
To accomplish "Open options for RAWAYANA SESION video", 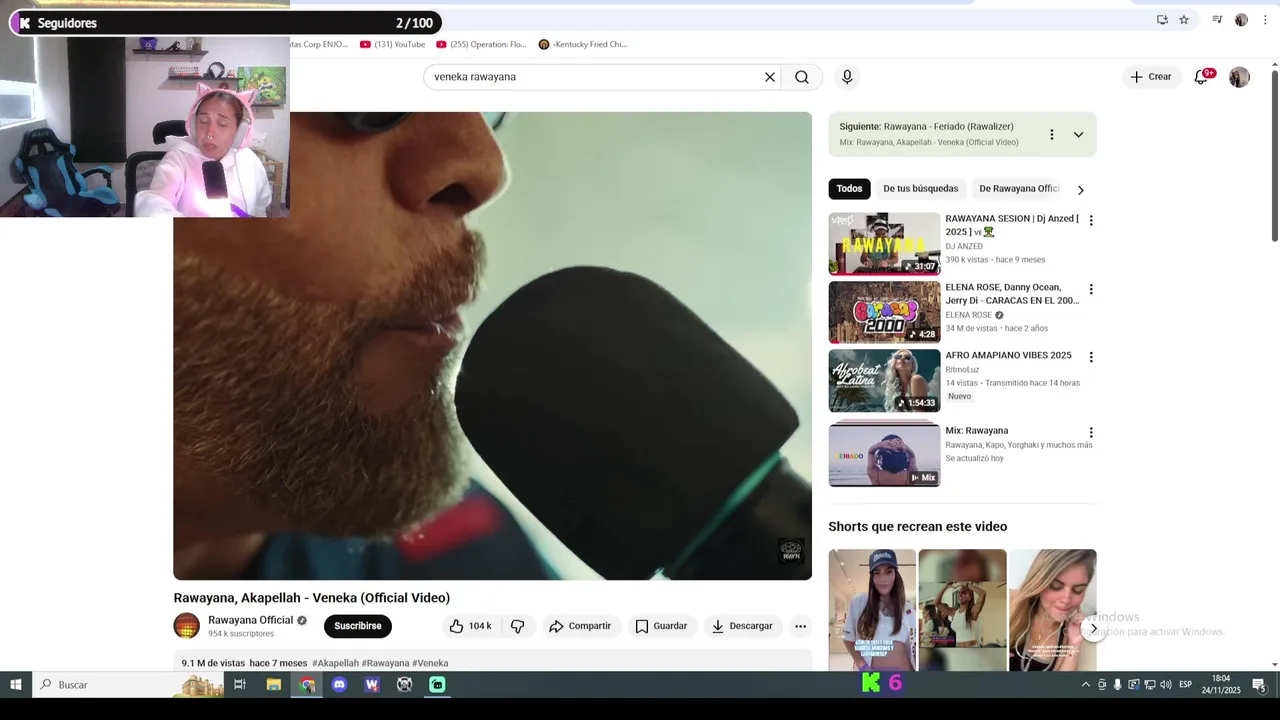I will pos(1091,220).
